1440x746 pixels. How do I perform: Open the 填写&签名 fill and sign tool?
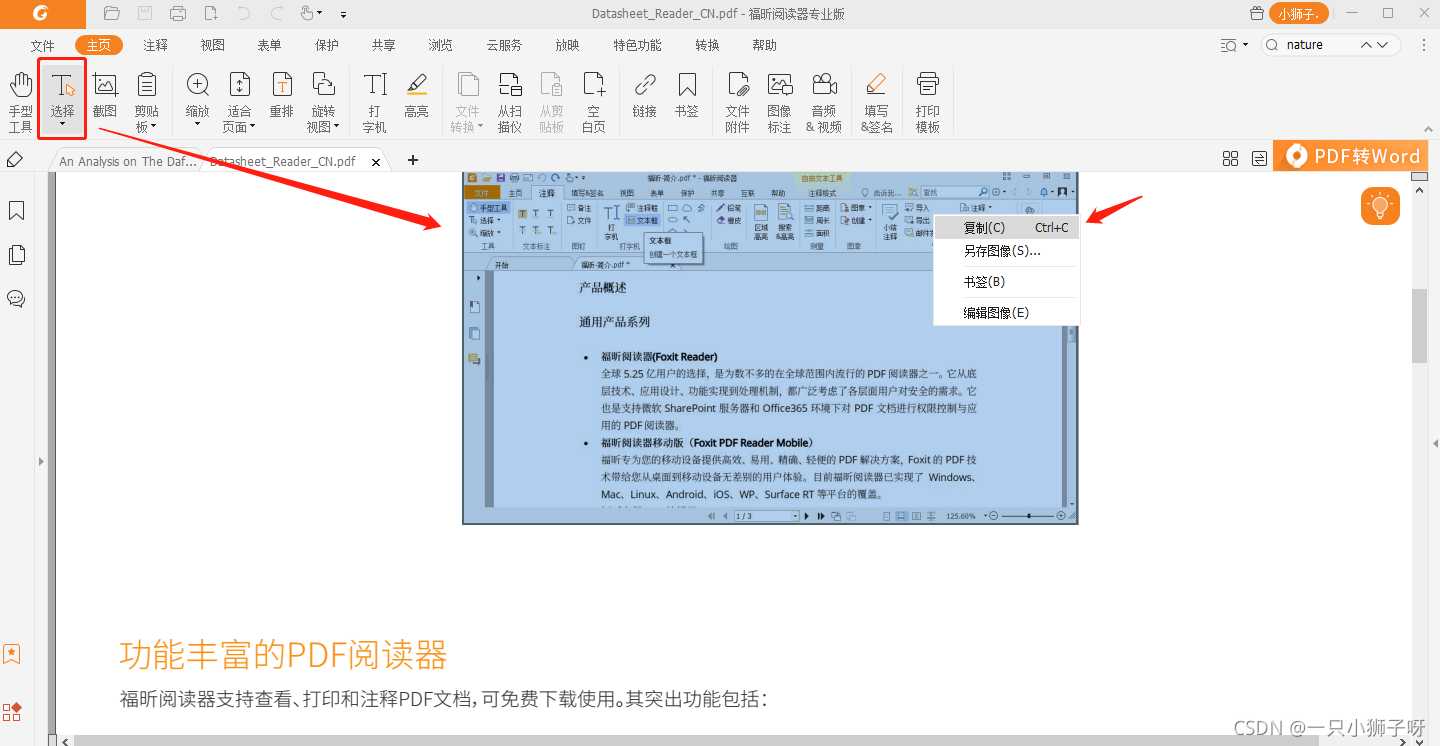click(877, 102)
